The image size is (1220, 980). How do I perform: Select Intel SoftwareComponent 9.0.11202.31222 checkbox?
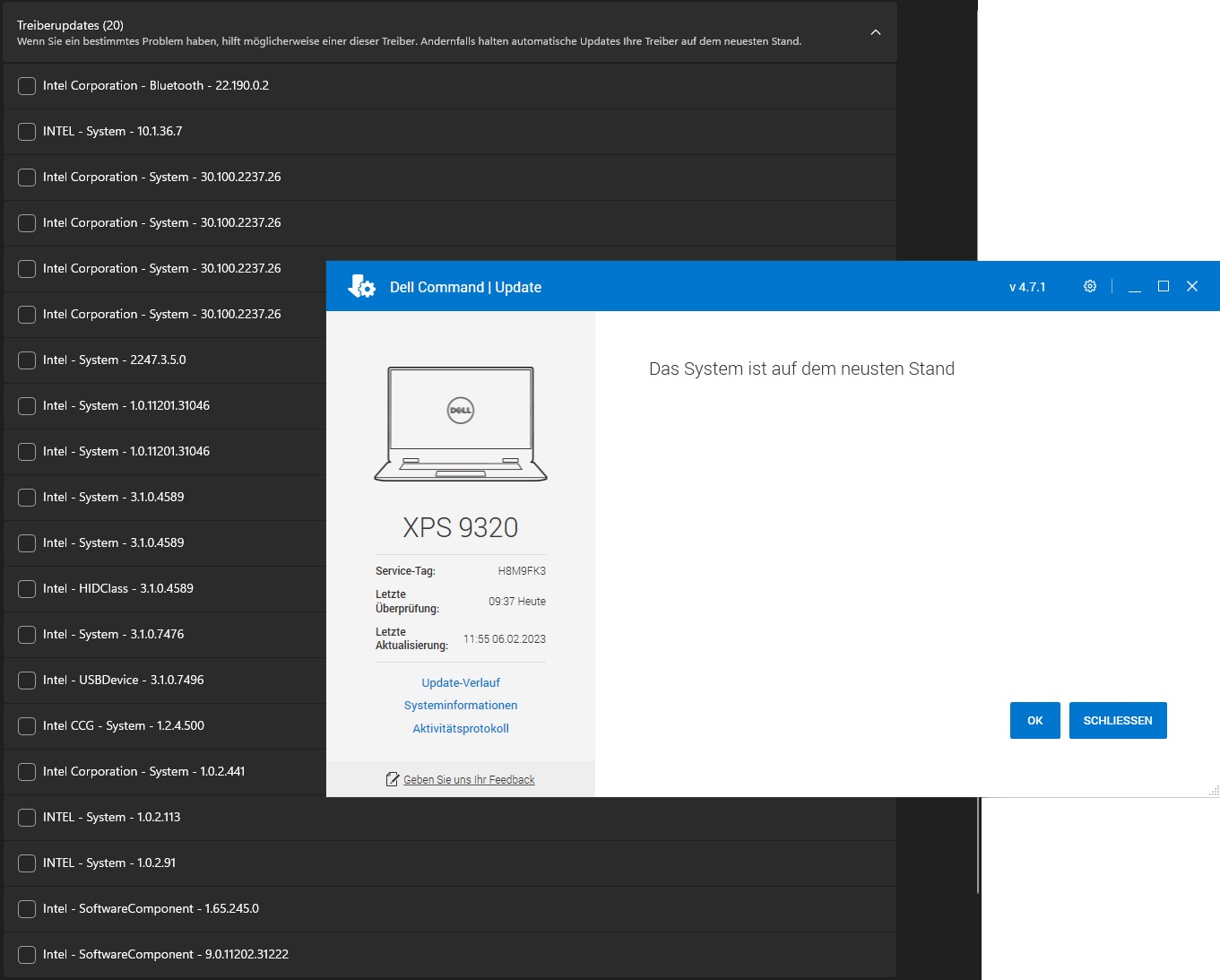tap(27, 955)
